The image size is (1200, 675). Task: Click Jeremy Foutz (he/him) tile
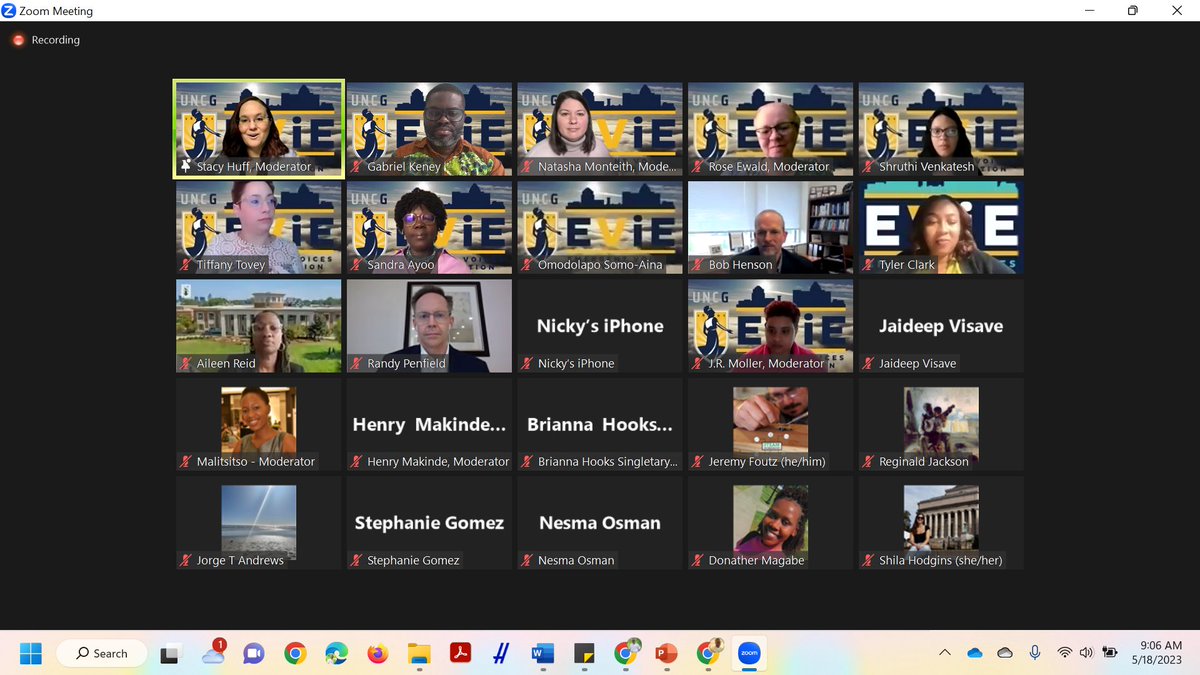click(770, 424)
